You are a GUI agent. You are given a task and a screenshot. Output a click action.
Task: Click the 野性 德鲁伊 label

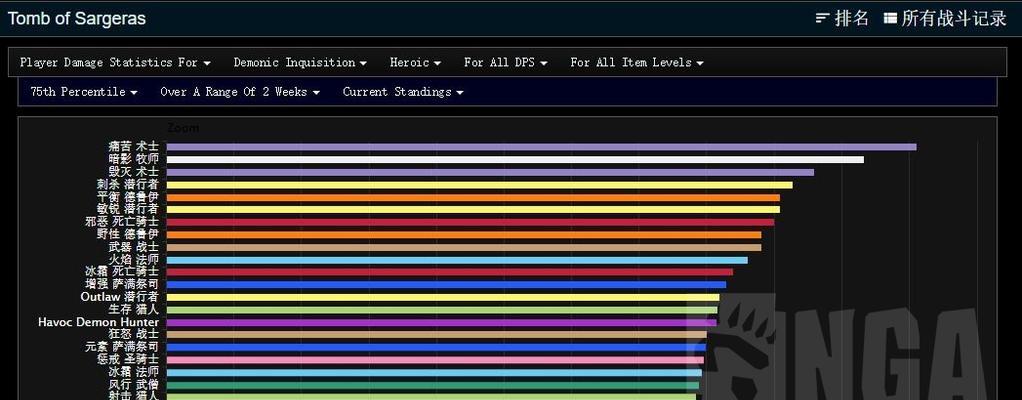pyautogui.click(x=128, y=234)
